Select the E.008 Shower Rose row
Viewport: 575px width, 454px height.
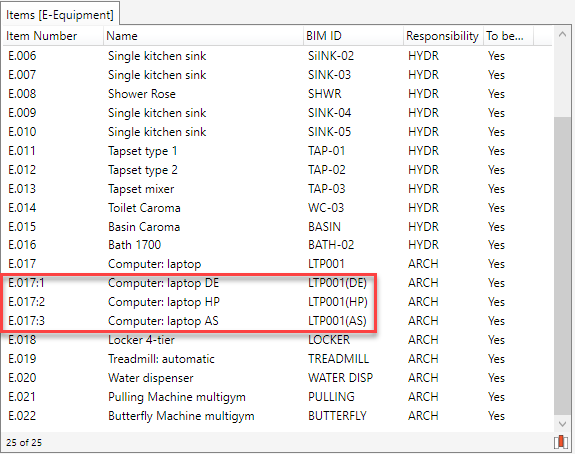pos(277,94)
